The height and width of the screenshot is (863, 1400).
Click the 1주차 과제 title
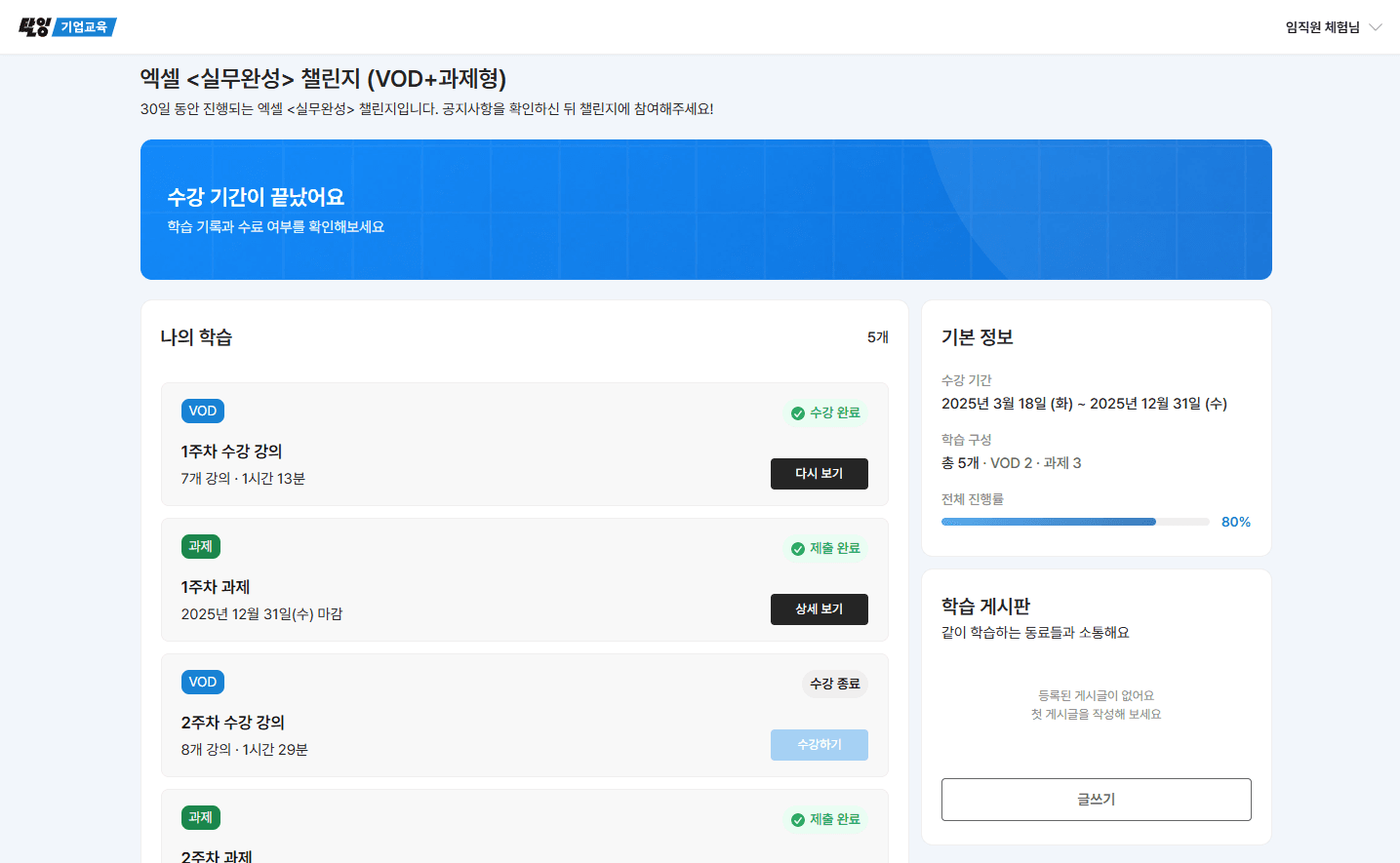tap(216, 587)
